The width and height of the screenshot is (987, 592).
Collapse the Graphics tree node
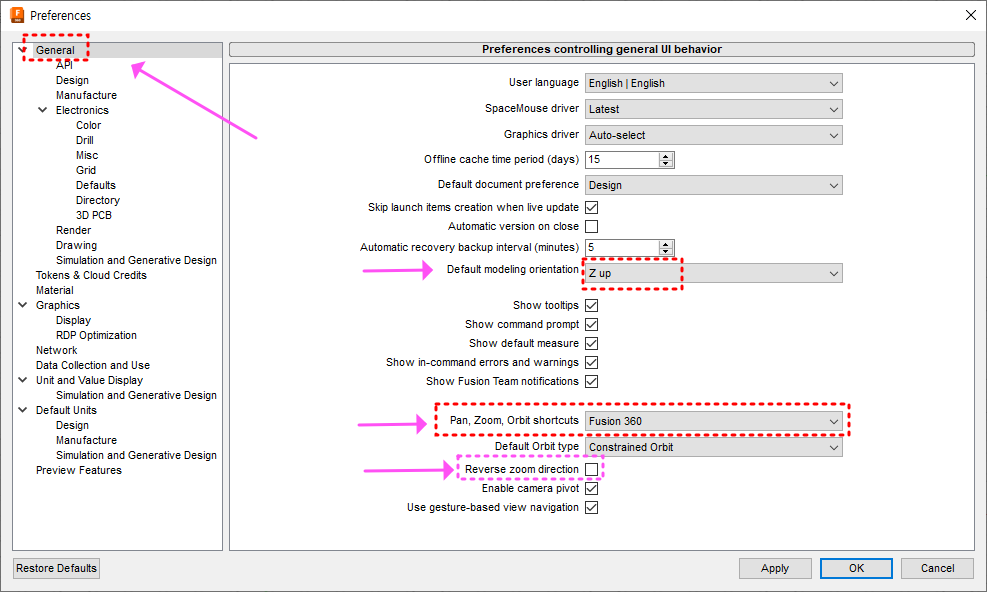pyautogui.click(x=23, y=305)
